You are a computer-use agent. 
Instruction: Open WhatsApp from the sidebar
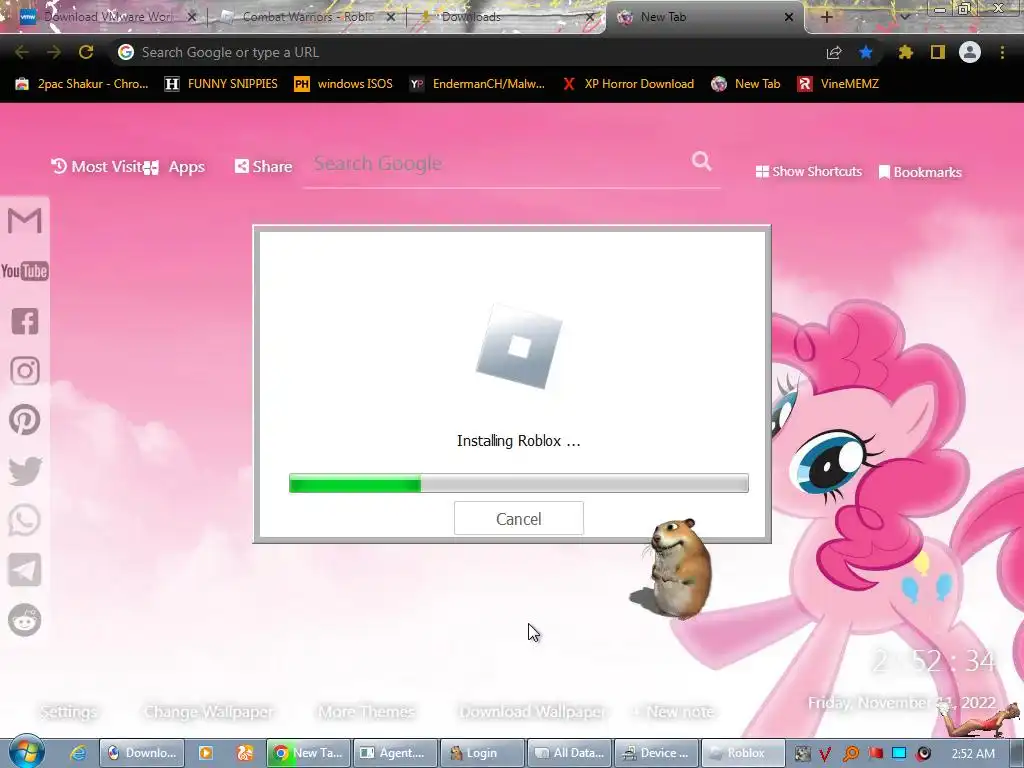[25, 520]
